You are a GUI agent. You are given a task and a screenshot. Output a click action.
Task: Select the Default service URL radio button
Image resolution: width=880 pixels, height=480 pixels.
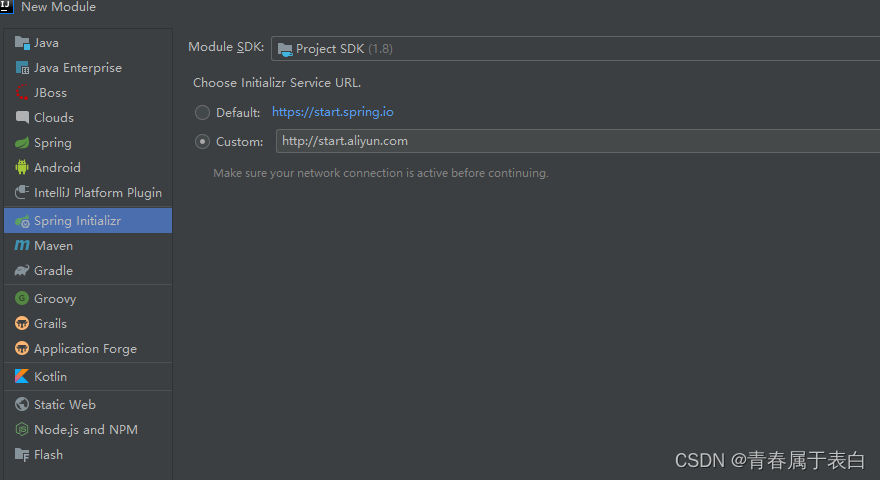202,112
